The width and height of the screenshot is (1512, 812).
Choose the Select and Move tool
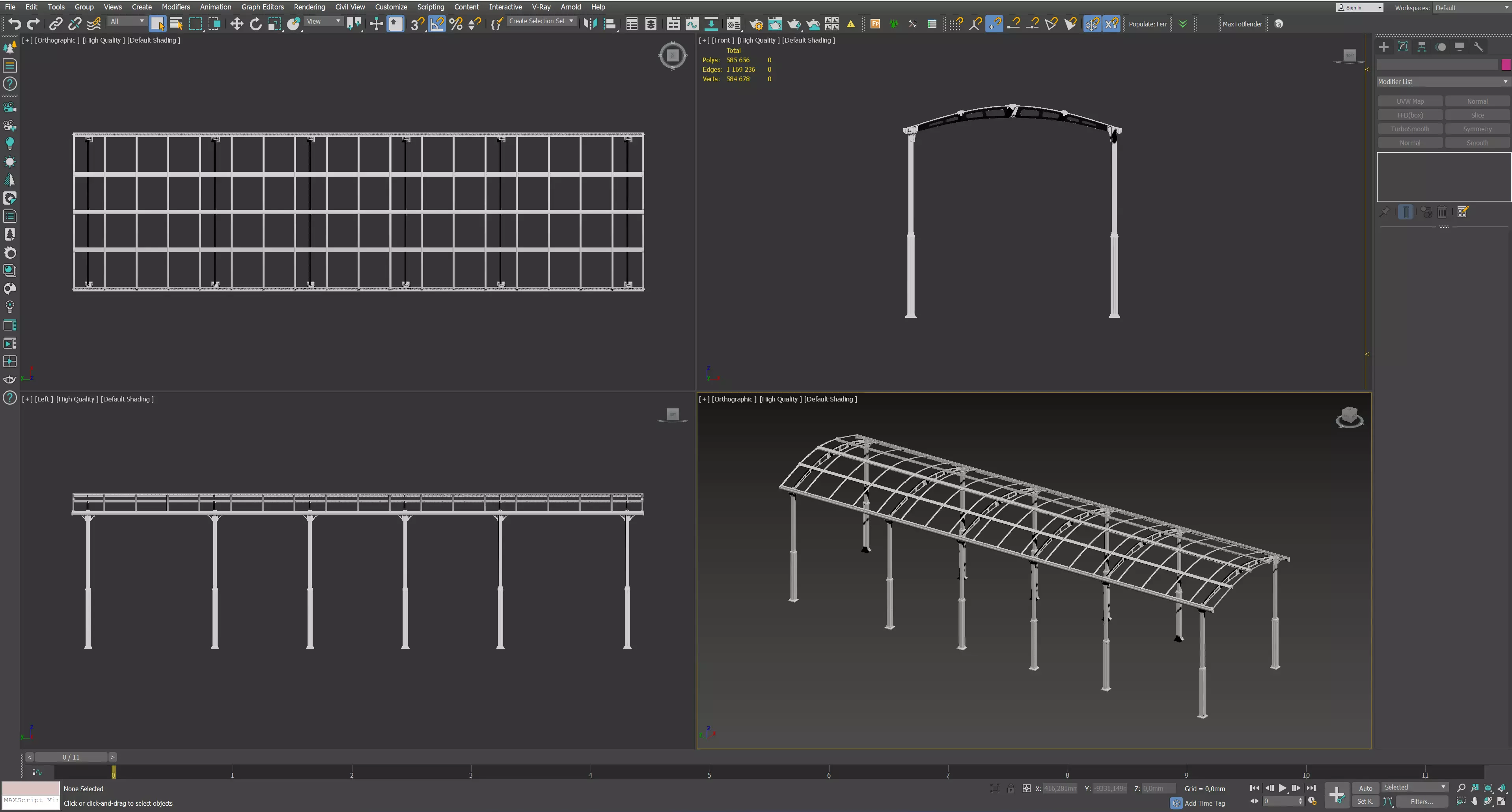[x=237, y=24]
